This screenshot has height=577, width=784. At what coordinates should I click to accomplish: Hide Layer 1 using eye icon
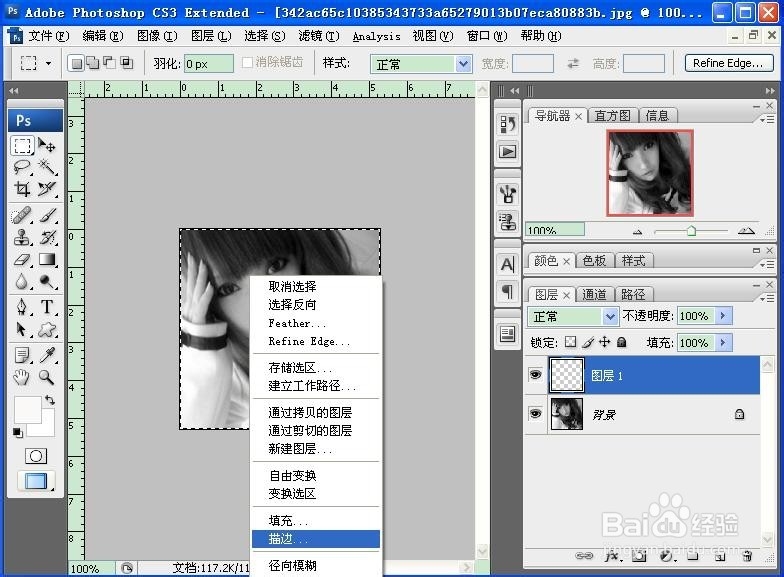(536, 374)
